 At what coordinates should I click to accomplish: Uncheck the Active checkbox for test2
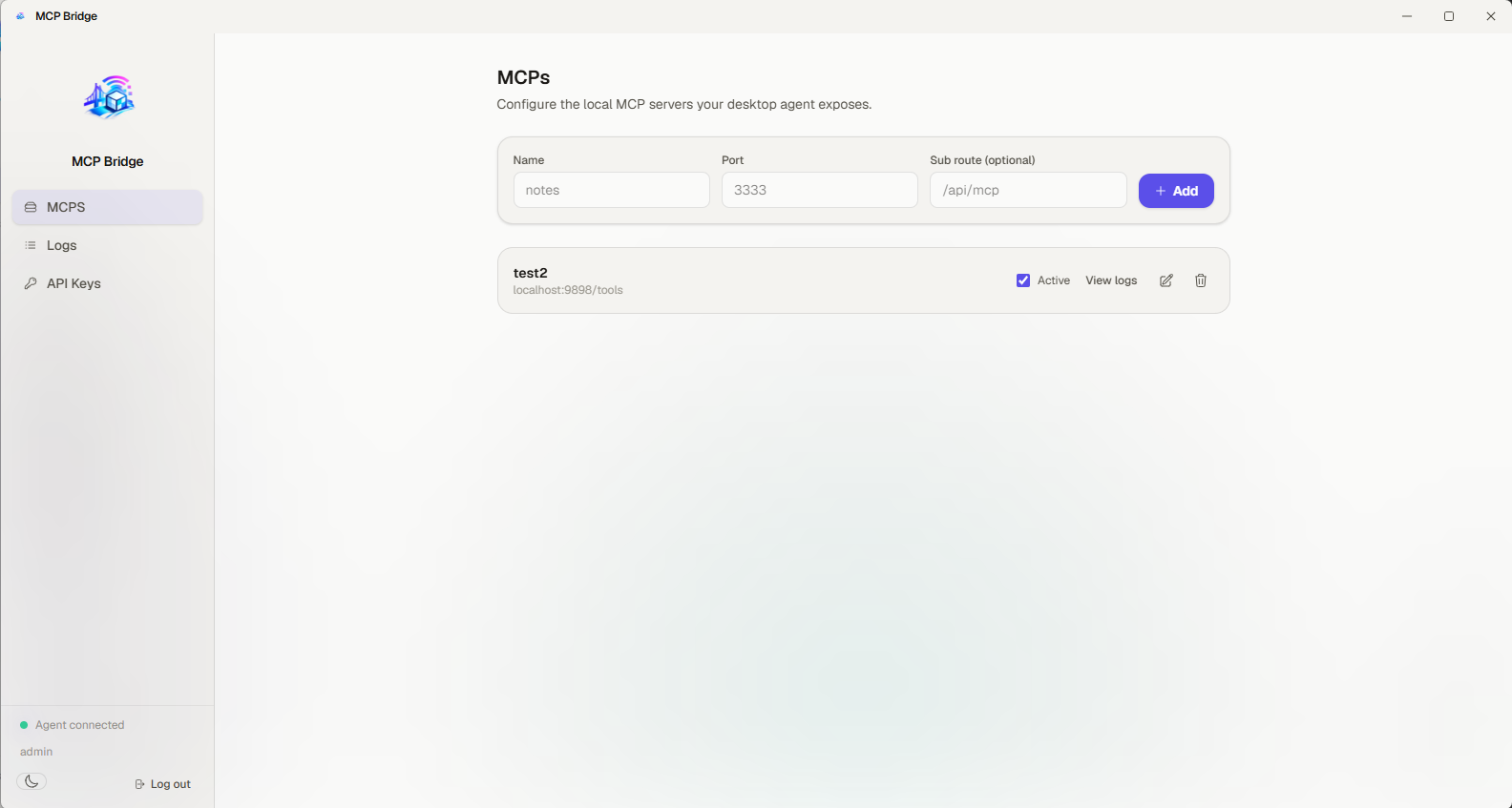pyautogui.click(x=1023, y=280)
